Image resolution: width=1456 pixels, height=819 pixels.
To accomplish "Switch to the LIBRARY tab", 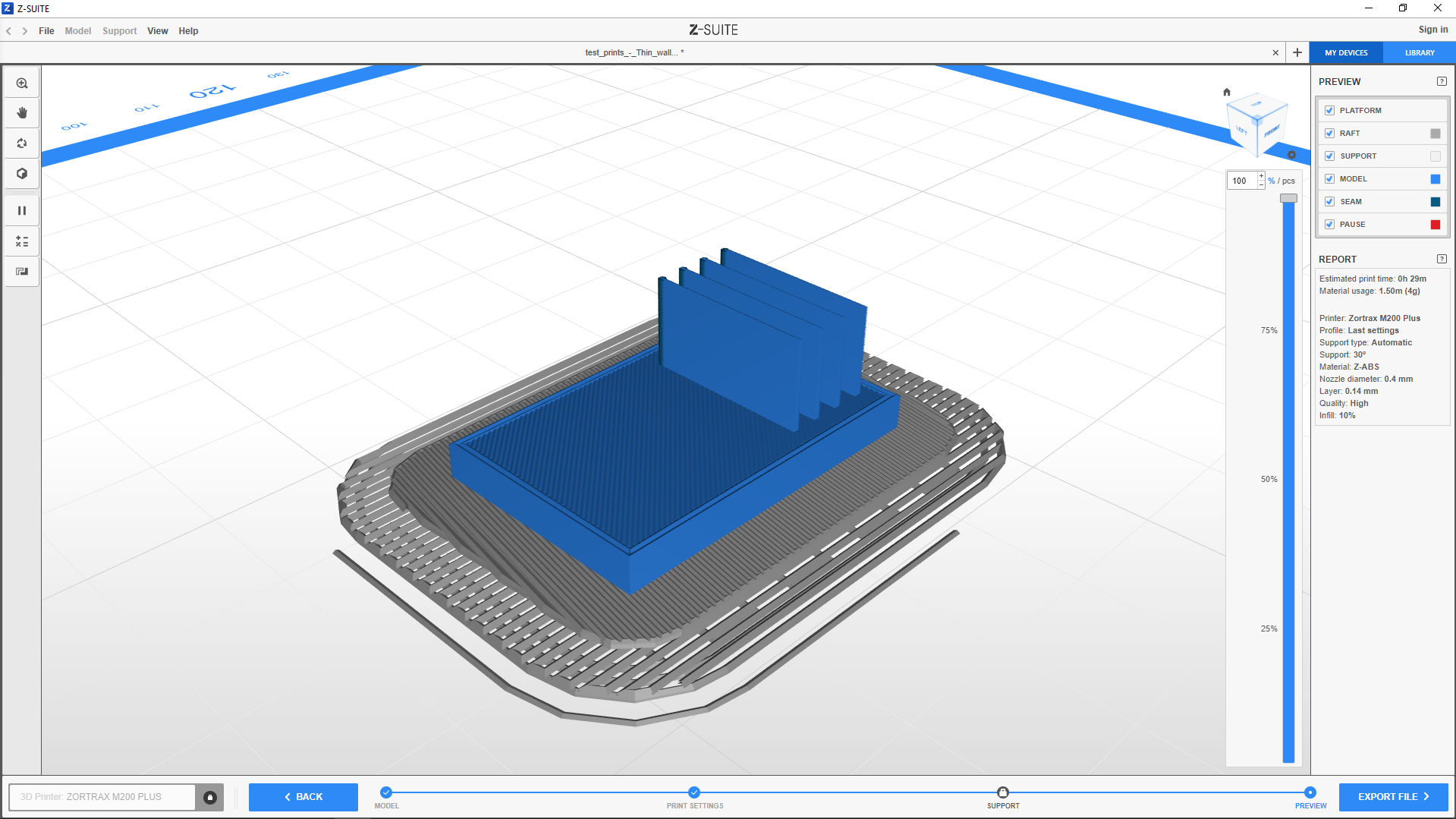I will click(1419, 53).
